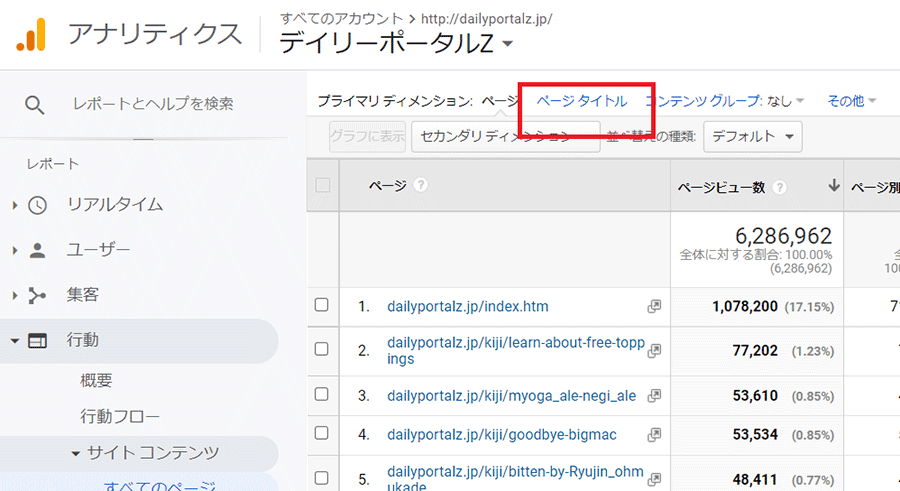Open goodbye-bigmac page external link icon

[x=654, y=435]
